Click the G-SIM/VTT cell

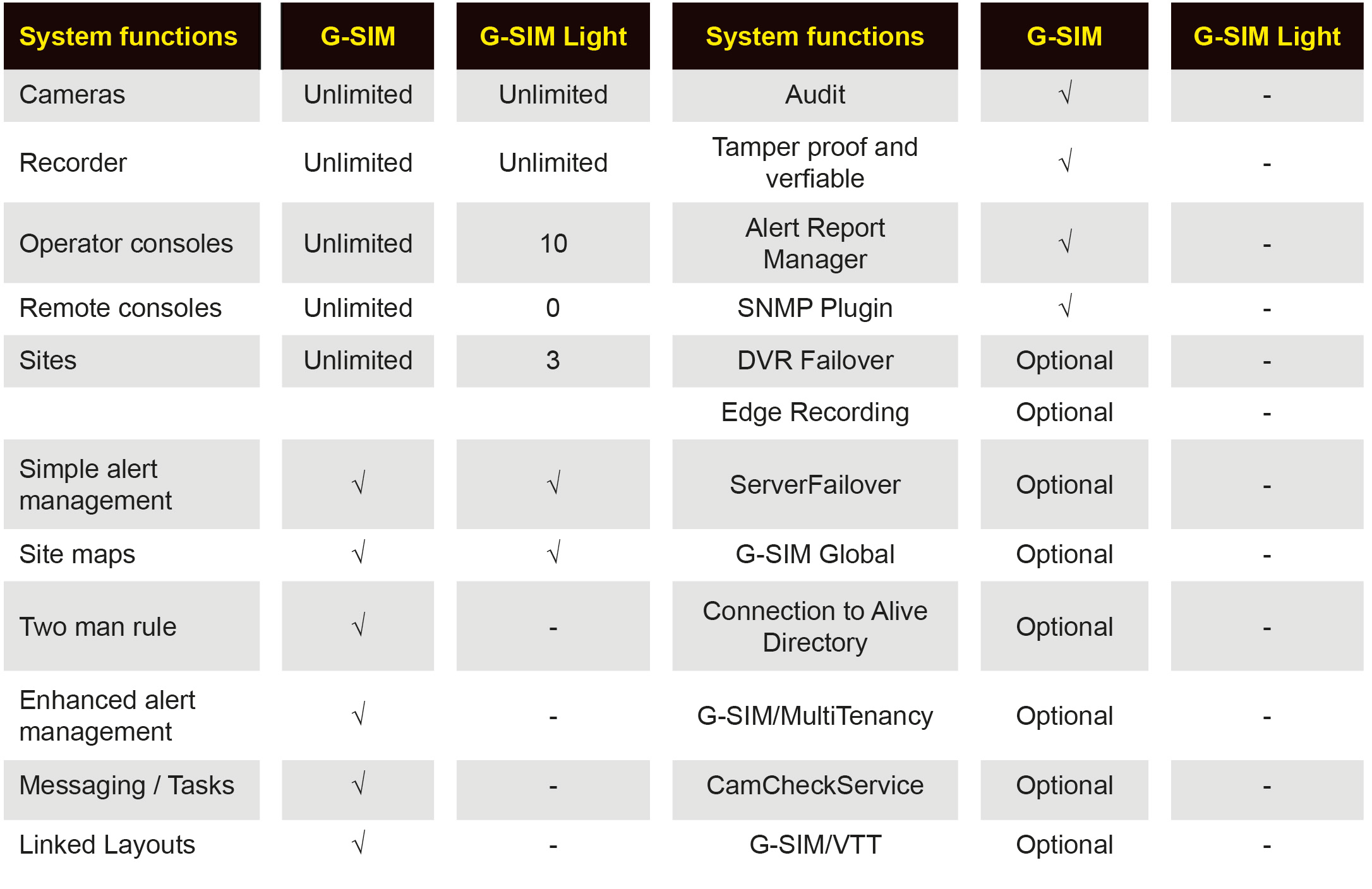(815, 845)
